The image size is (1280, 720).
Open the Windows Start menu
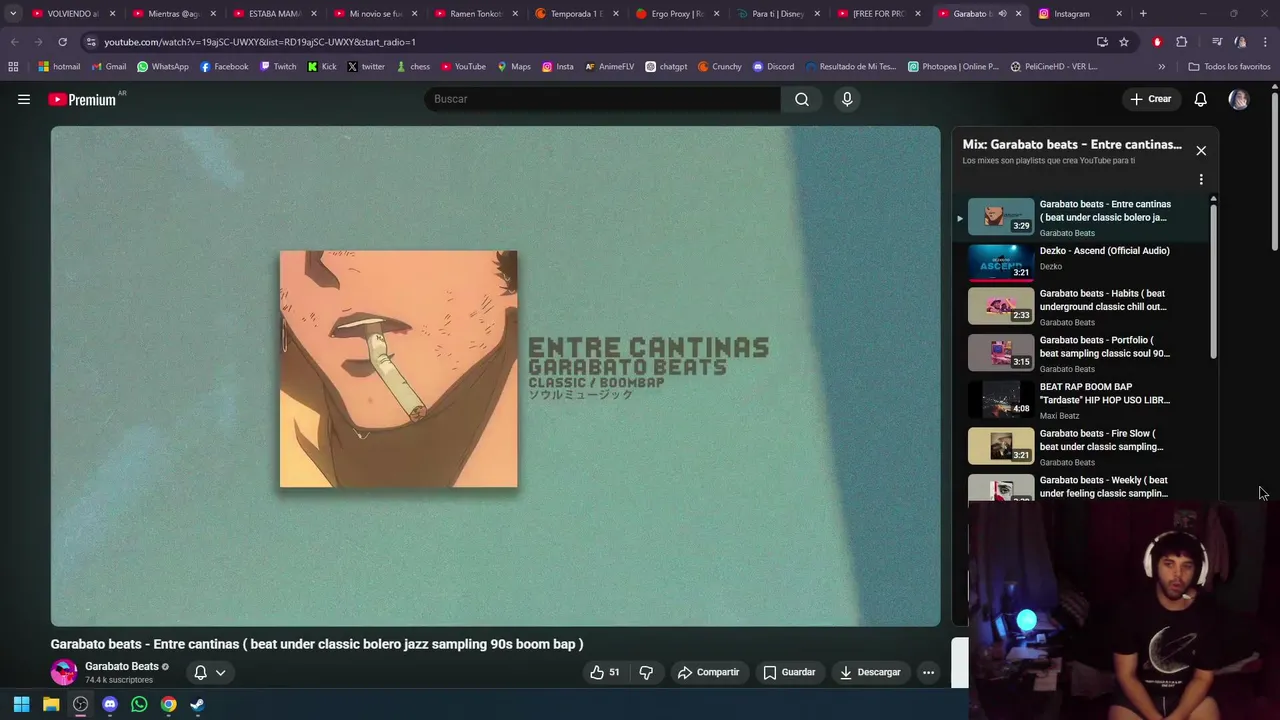(21, 704)
